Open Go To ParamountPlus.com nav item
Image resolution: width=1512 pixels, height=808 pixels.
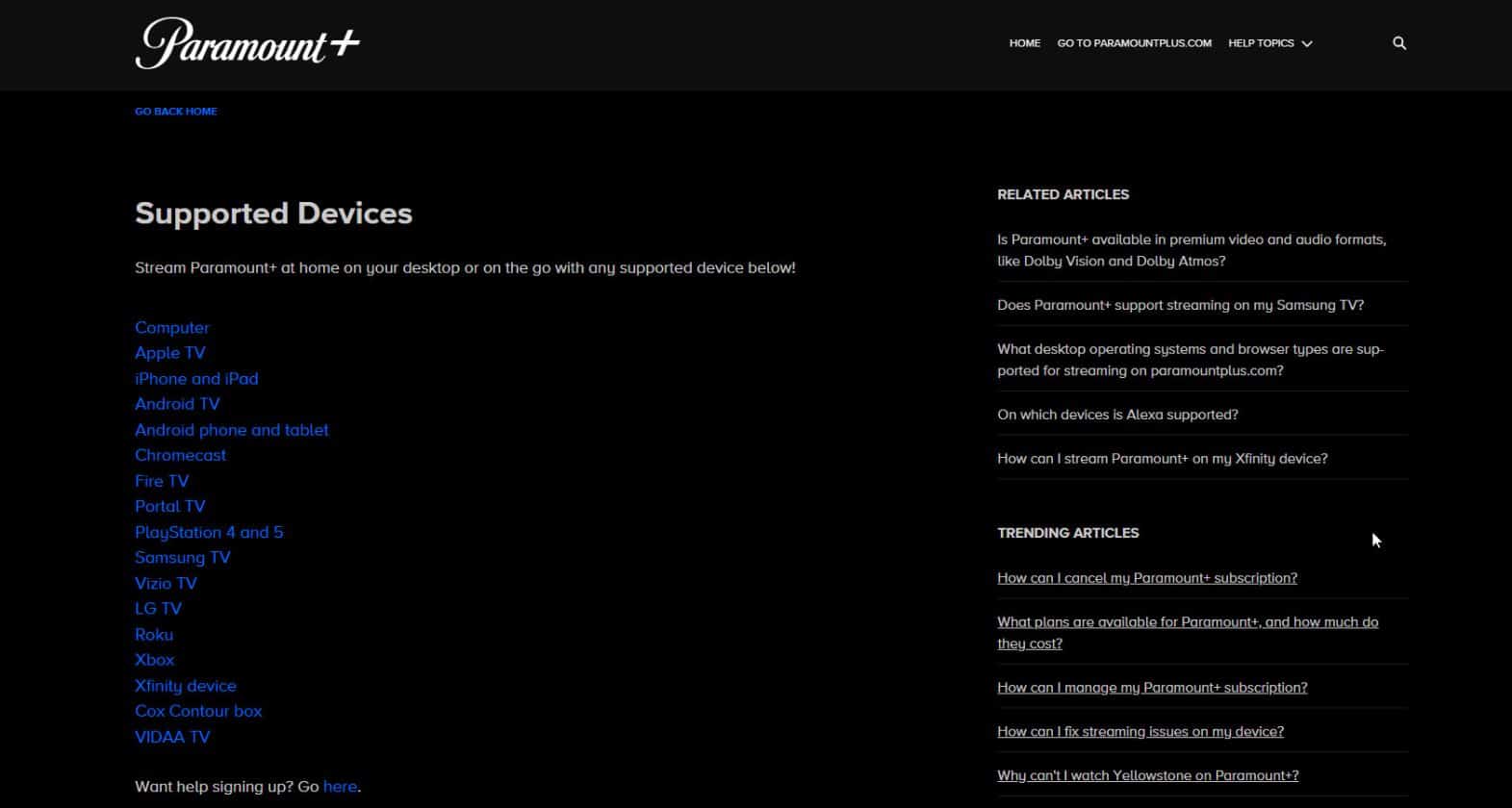(x=1134, y=43)
